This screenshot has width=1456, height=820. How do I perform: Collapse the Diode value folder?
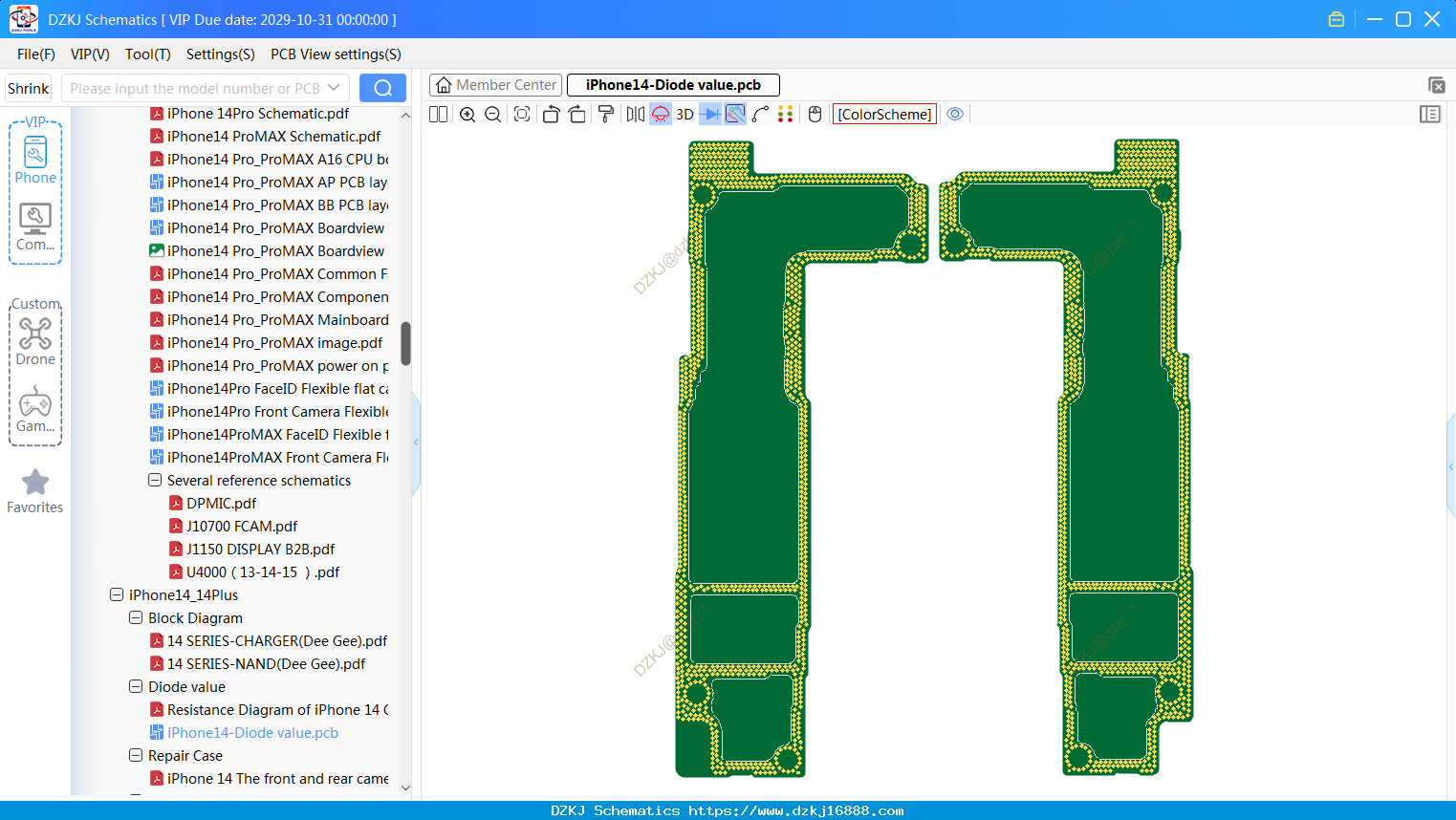tap(136, 687)
